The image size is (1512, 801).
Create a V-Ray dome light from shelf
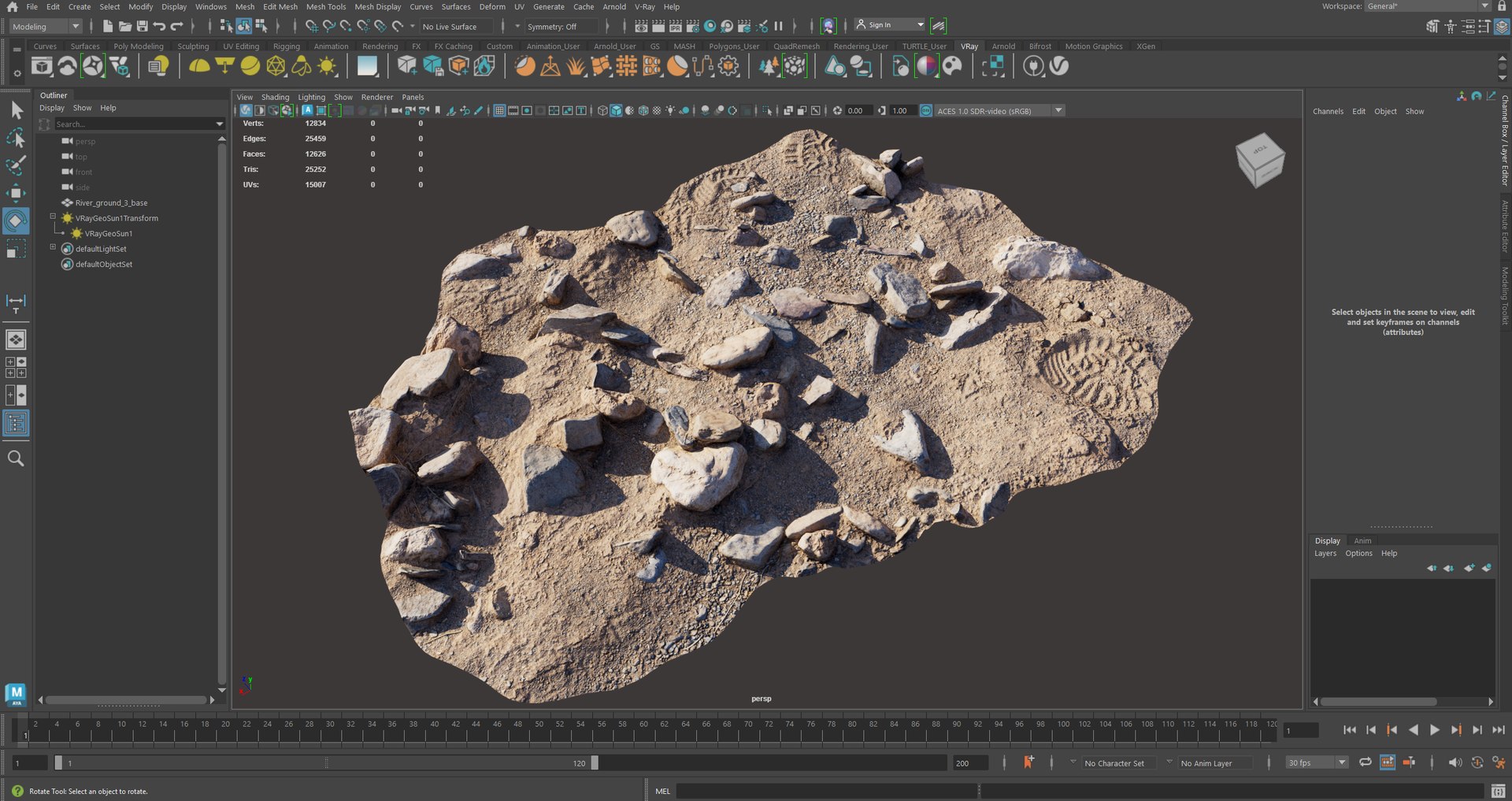[x=199, y=66]
